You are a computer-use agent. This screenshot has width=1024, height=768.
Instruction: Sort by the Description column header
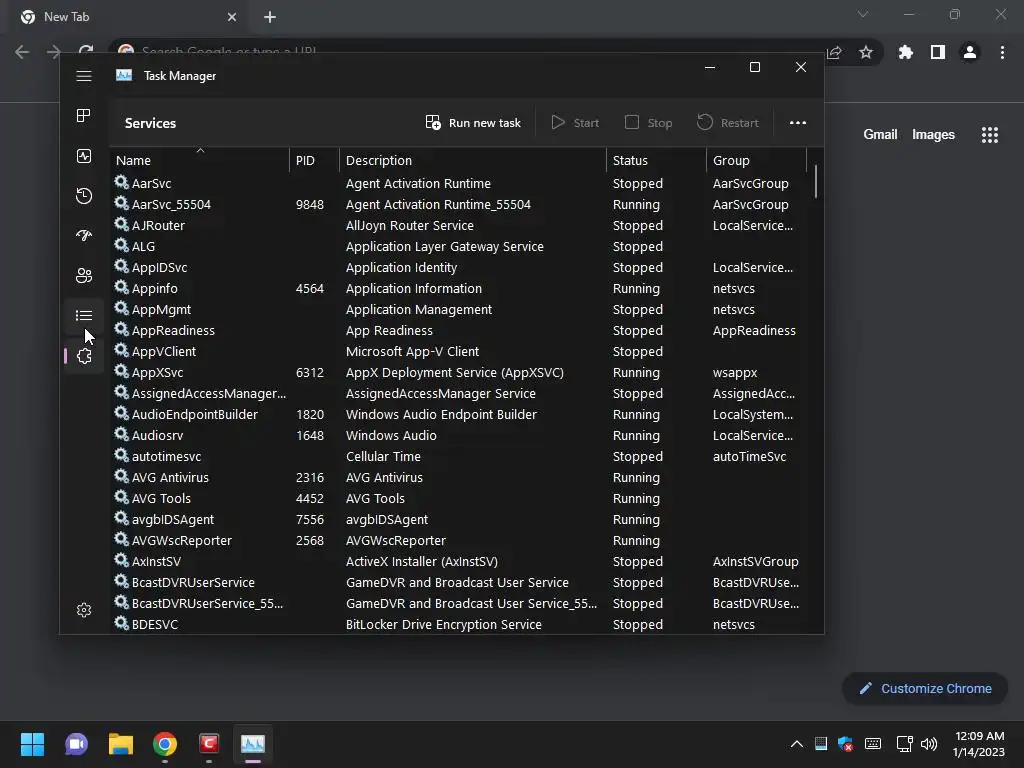(x=473, y=160)
